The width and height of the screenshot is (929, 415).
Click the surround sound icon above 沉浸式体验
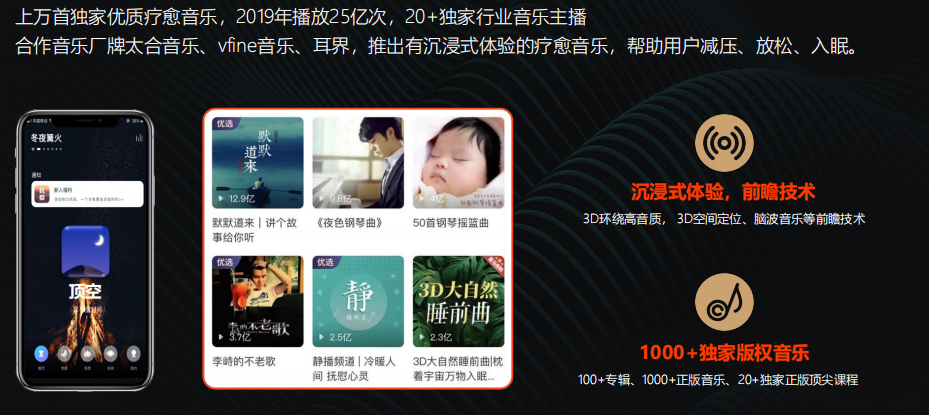(724, 143)
